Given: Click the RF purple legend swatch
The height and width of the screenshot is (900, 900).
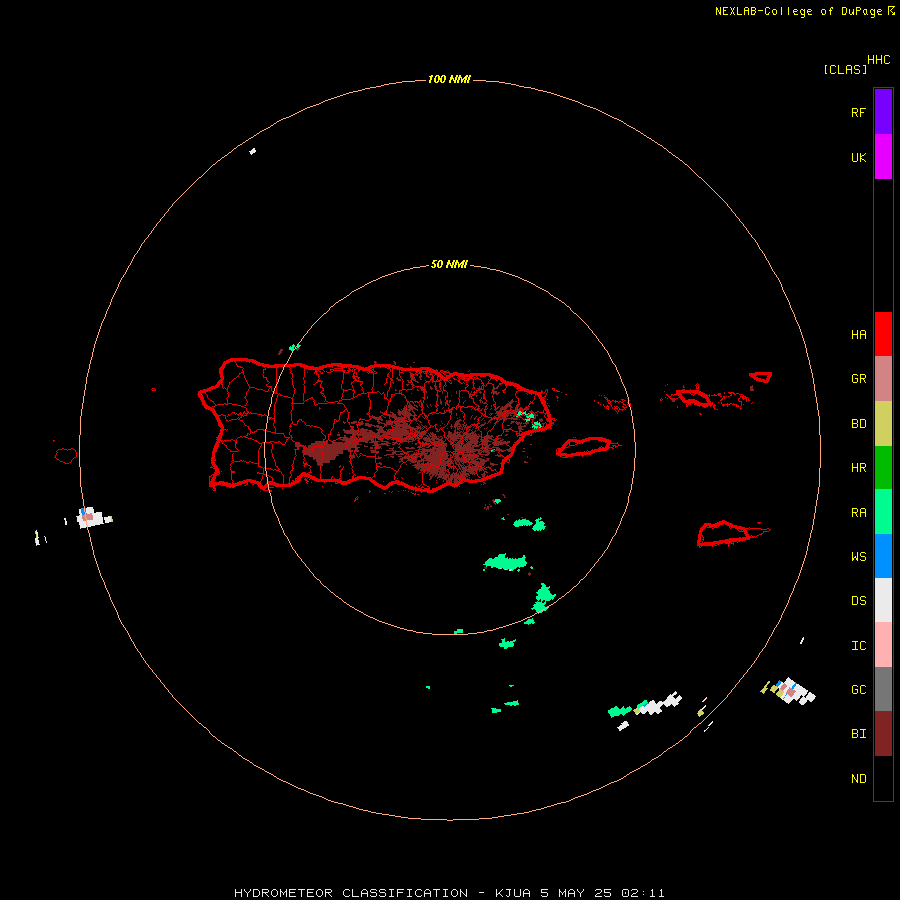Looking at the screenshot, I should (883, 111).
